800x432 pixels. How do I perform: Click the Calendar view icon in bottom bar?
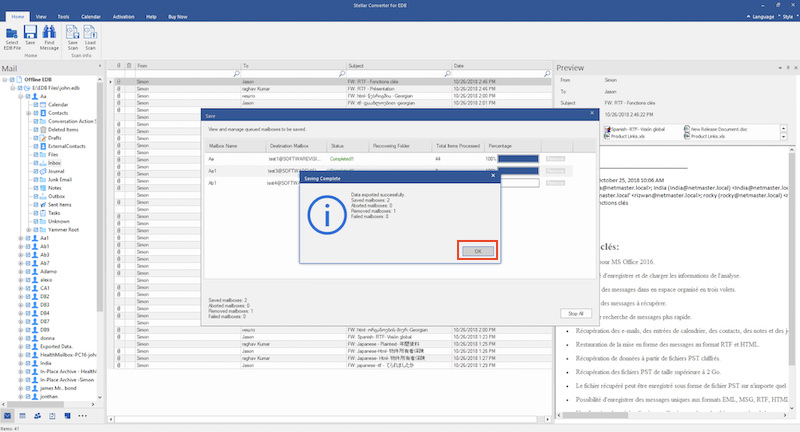pyautogui.click(x=22, y=416)
